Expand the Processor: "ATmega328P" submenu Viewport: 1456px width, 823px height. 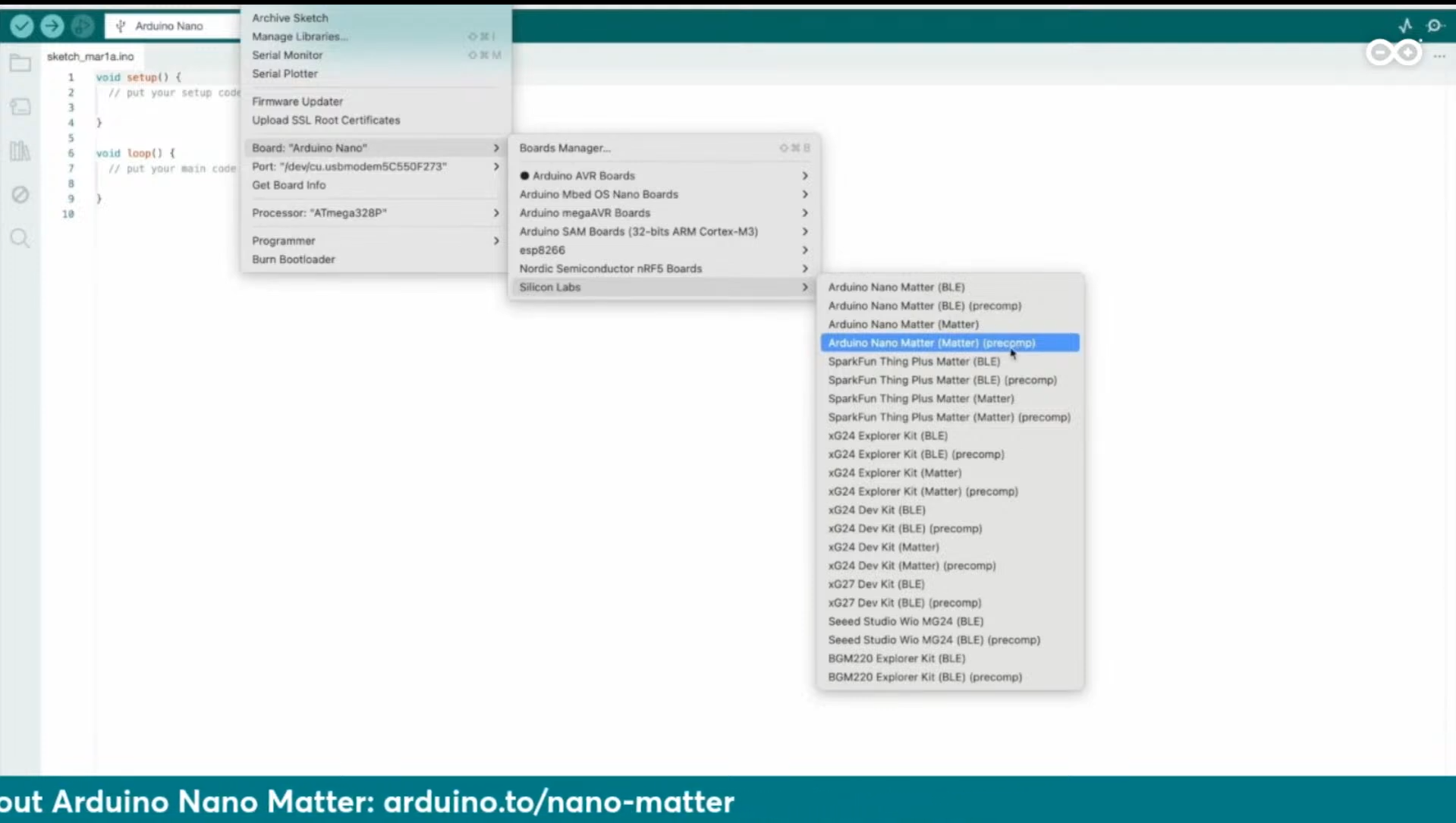click(376, 212)
